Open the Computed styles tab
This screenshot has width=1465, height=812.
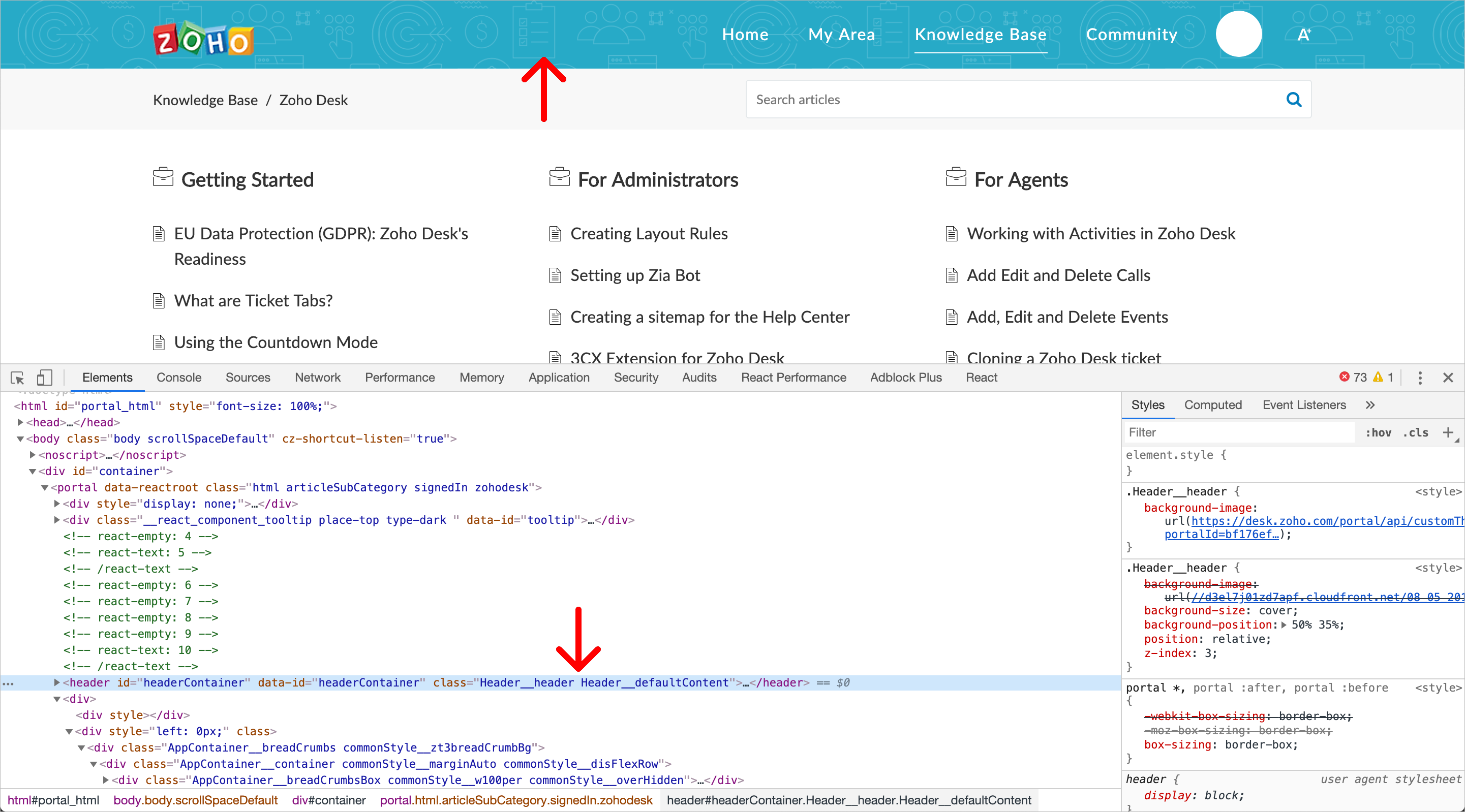(x=1212, y=405)
